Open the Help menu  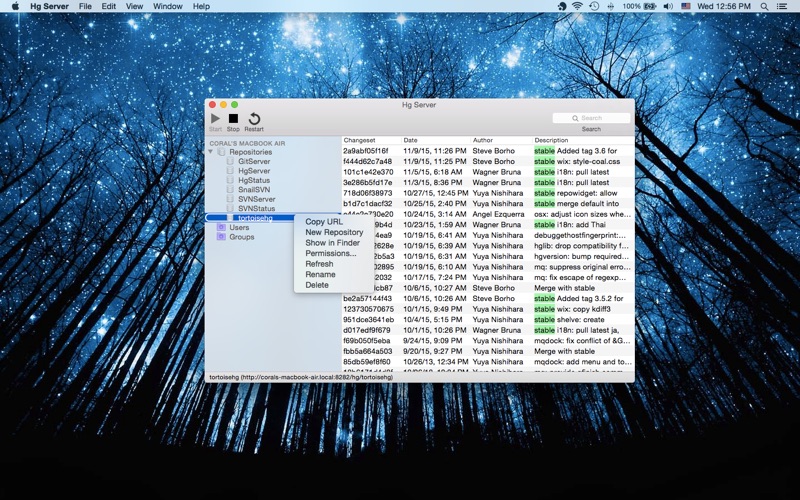201,6
